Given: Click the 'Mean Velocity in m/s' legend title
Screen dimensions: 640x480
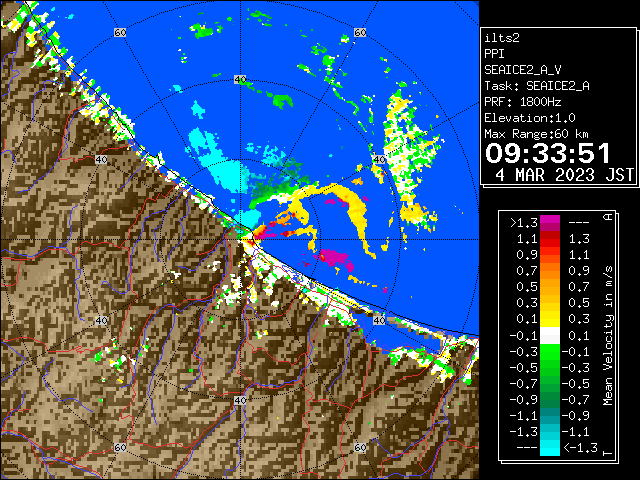Looking at the screenshot, I should click(608, 336).
